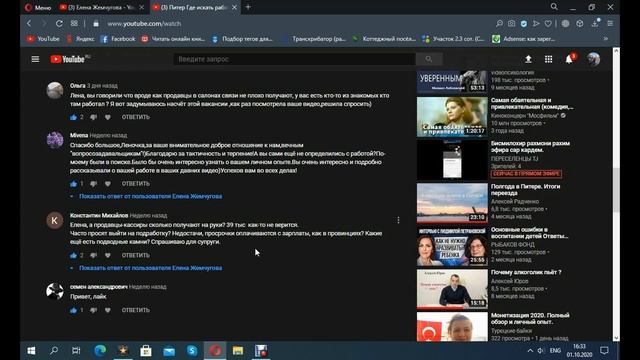
Task: Open the Монетизация 2020 video title
Action: [x=530, y=319]
